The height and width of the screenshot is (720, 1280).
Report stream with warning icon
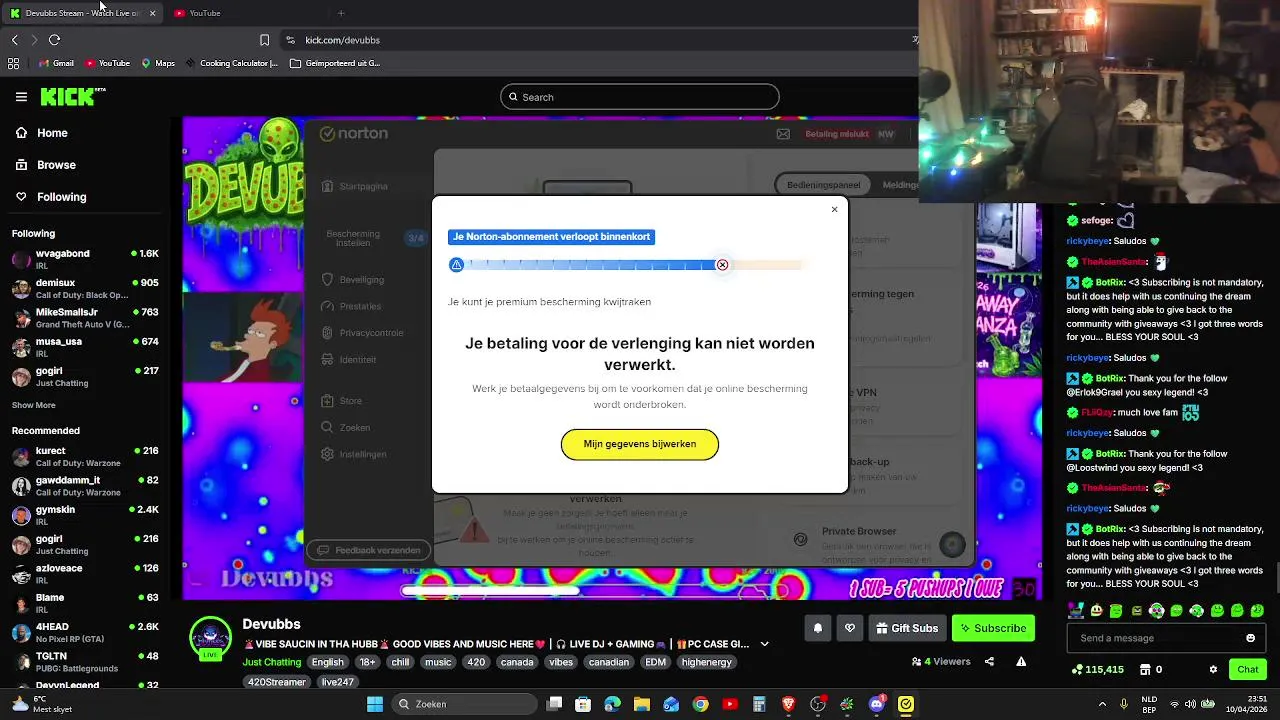pyautogui.click(x=1021, y=662)
